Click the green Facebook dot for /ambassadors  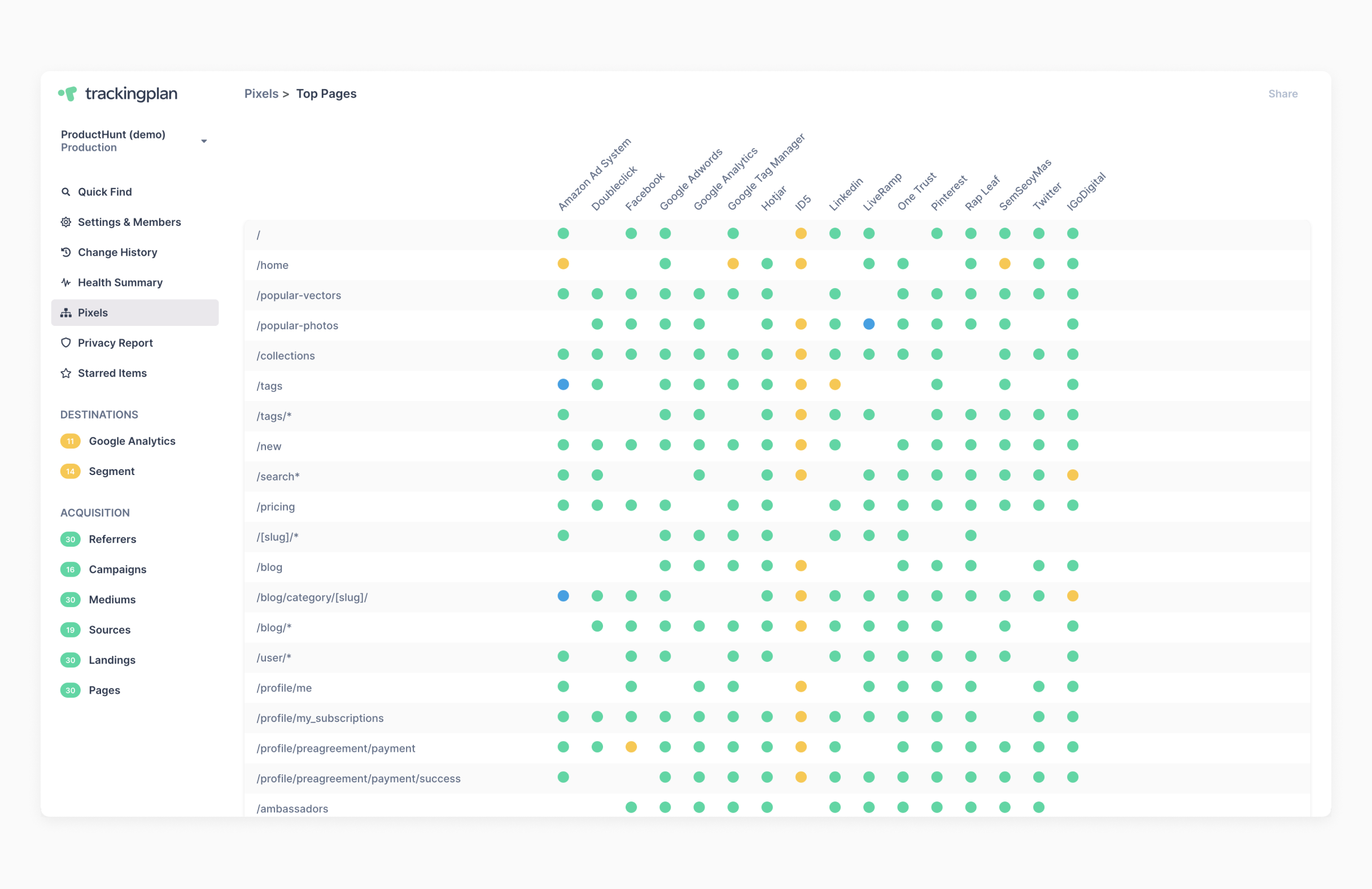tap(631, 807)
